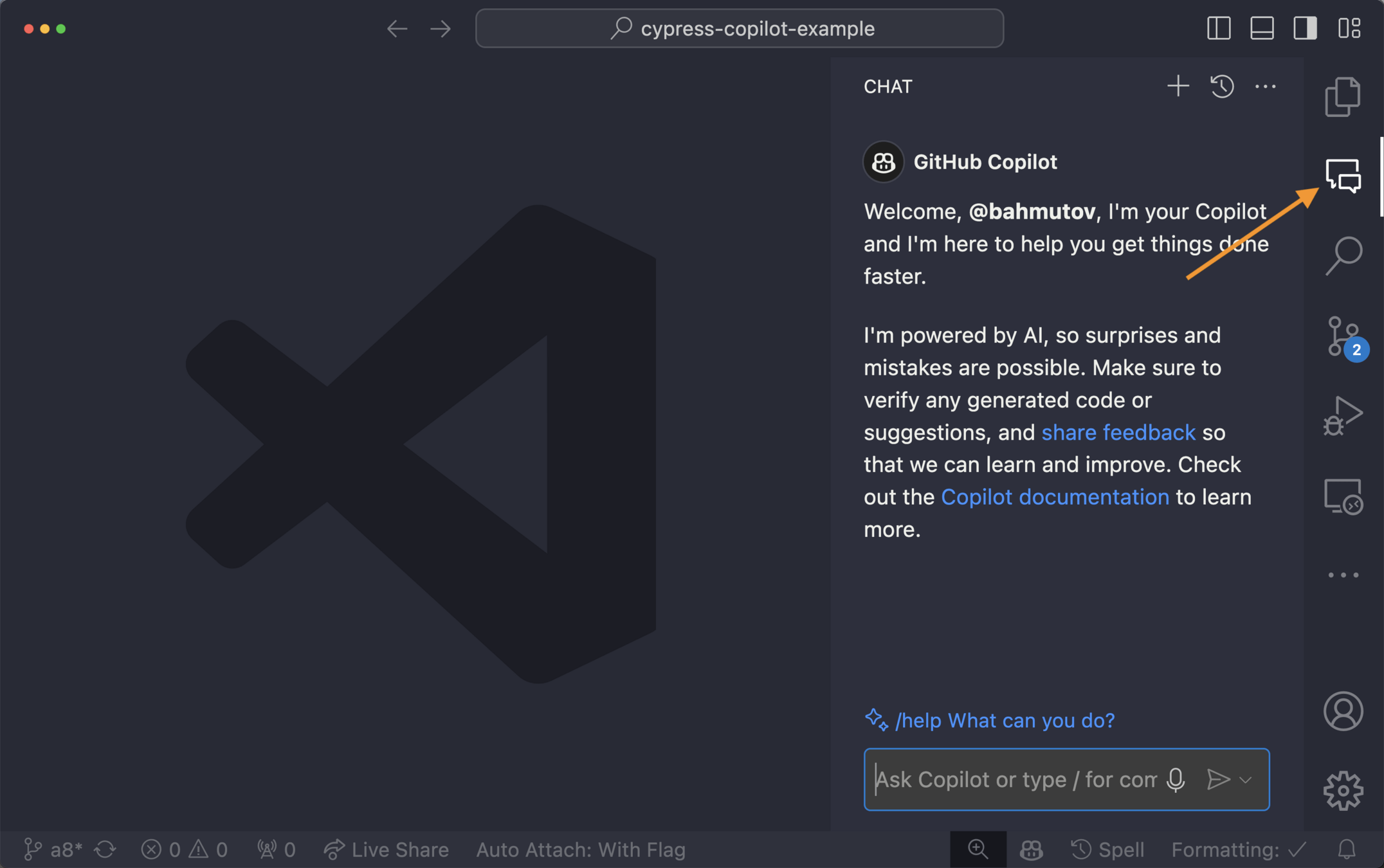Toggle the secondary side bar layout button
The width and height of the screenshot is (1384, 868).
1305,28
